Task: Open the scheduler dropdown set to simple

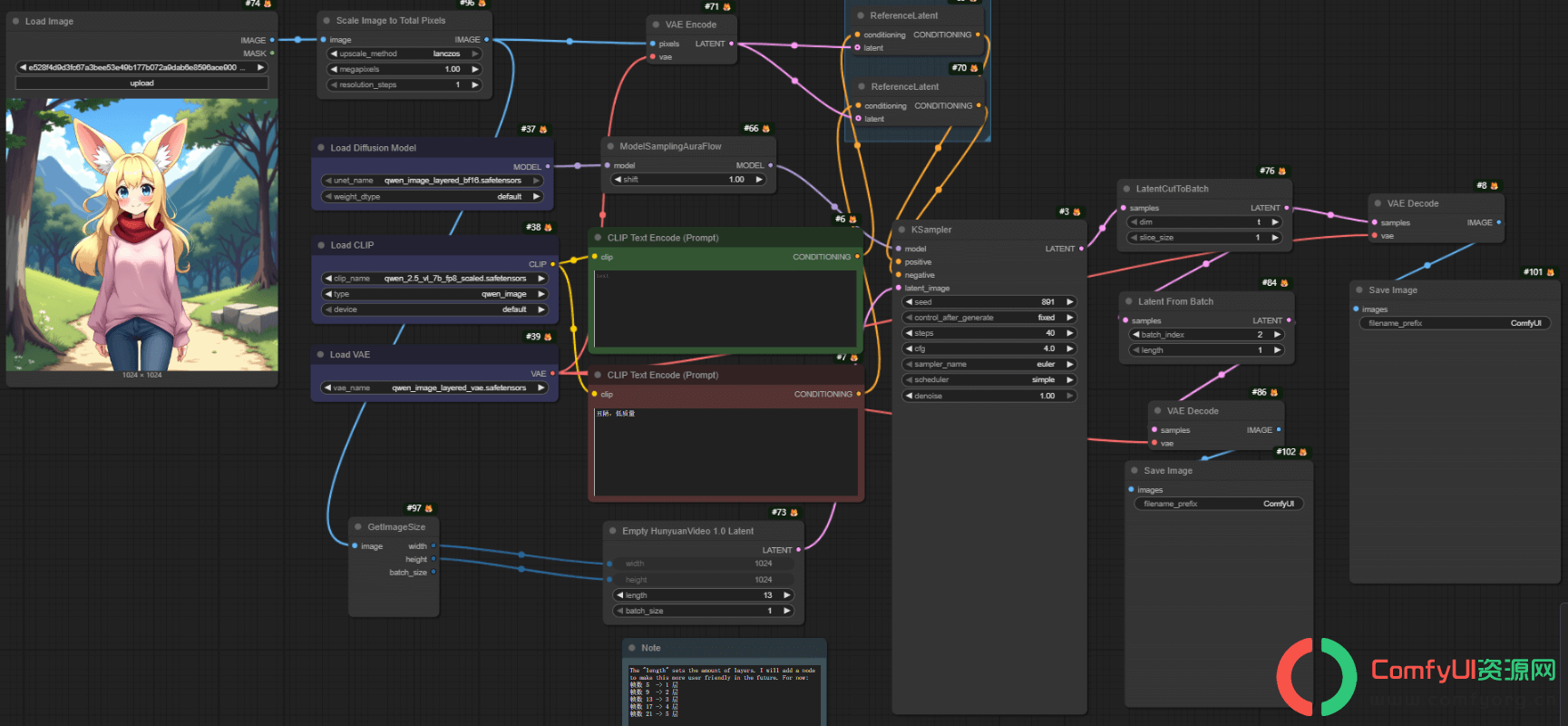Action: 989,380
